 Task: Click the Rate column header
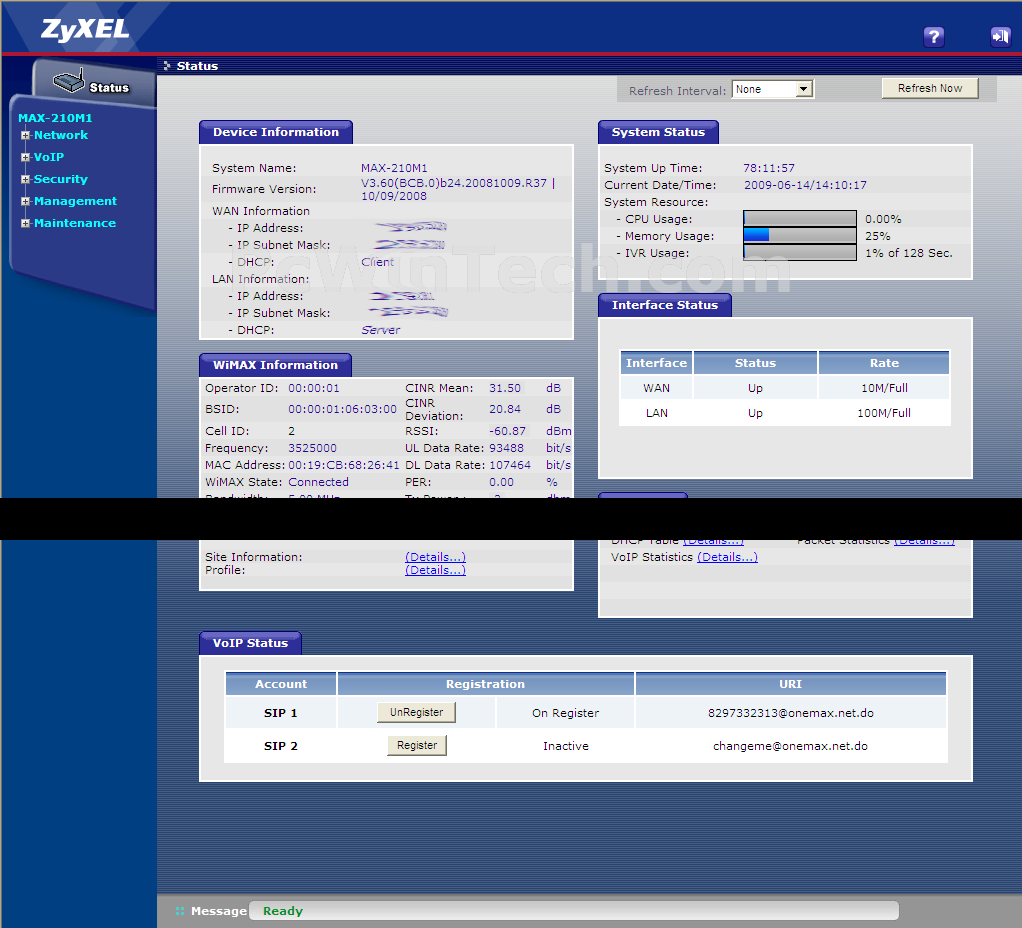click(x=884, y=363)
